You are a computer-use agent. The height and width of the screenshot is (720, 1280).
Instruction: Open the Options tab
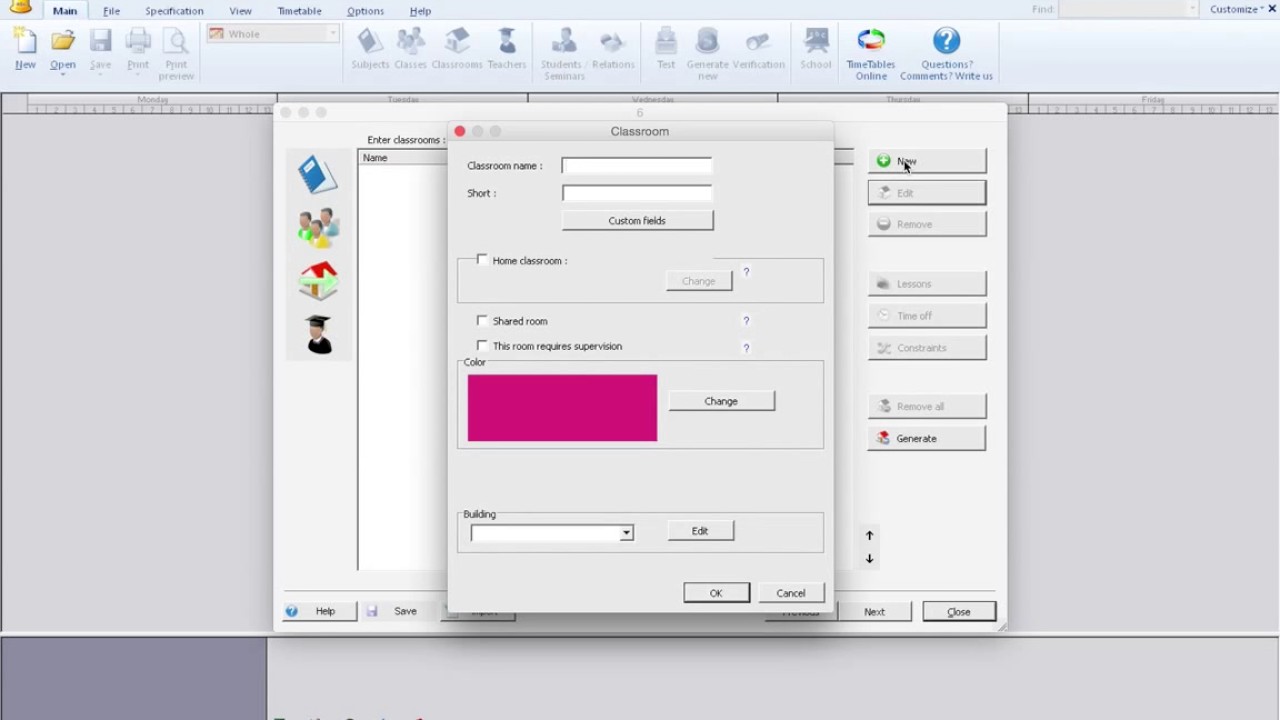click(x=365, y=11)
